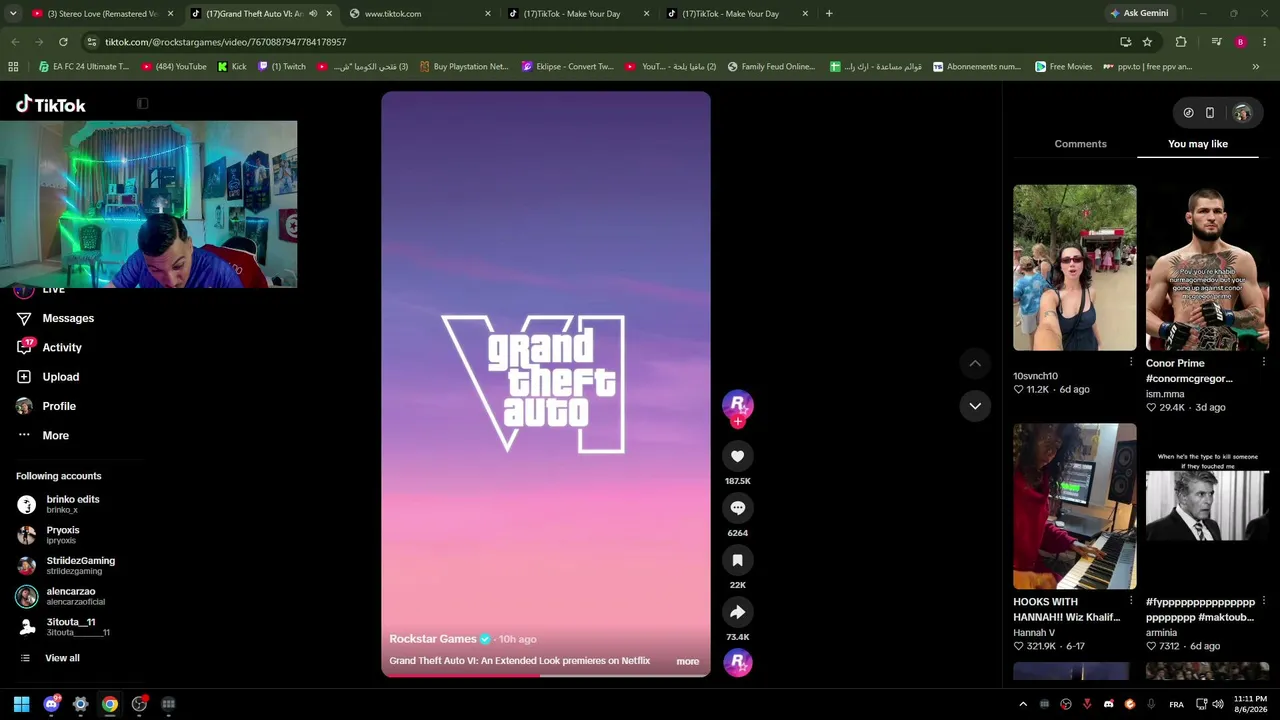
Task: Like the GTA VI video with the heart icon
Action: (x=737, y=456)
